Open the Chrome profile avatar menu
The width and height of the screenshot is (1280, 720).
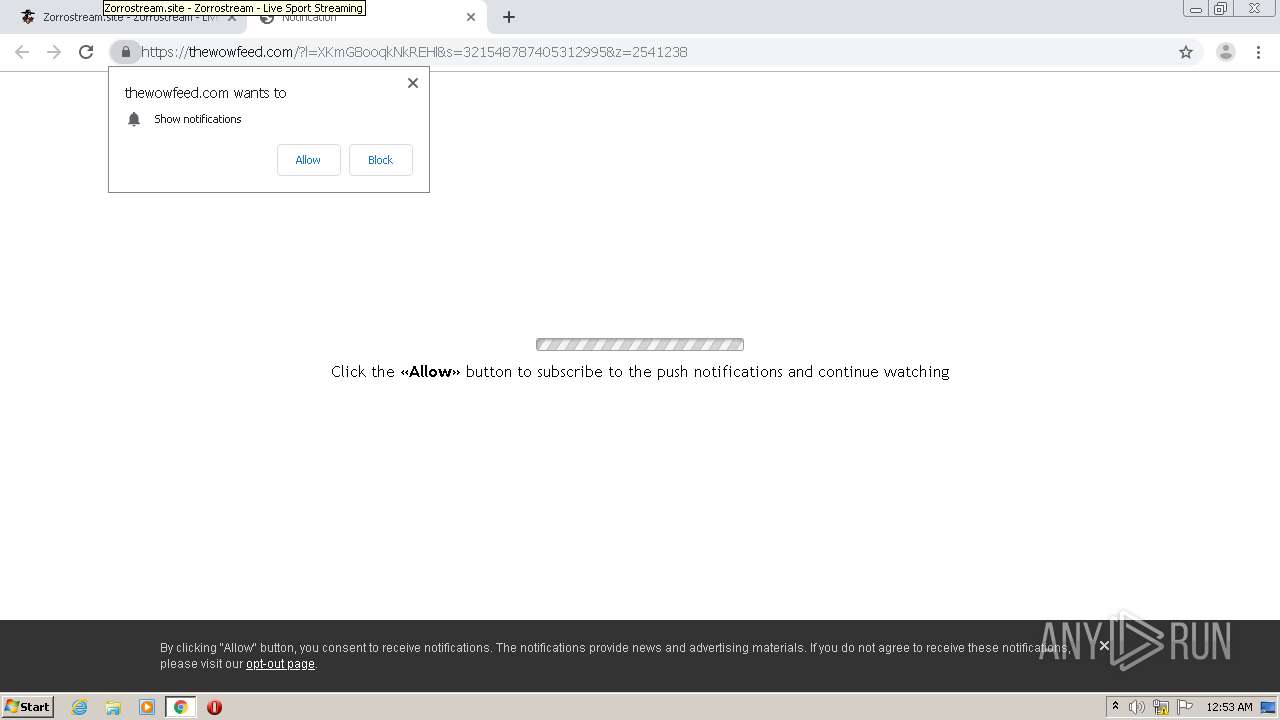tap(1226, 52)
